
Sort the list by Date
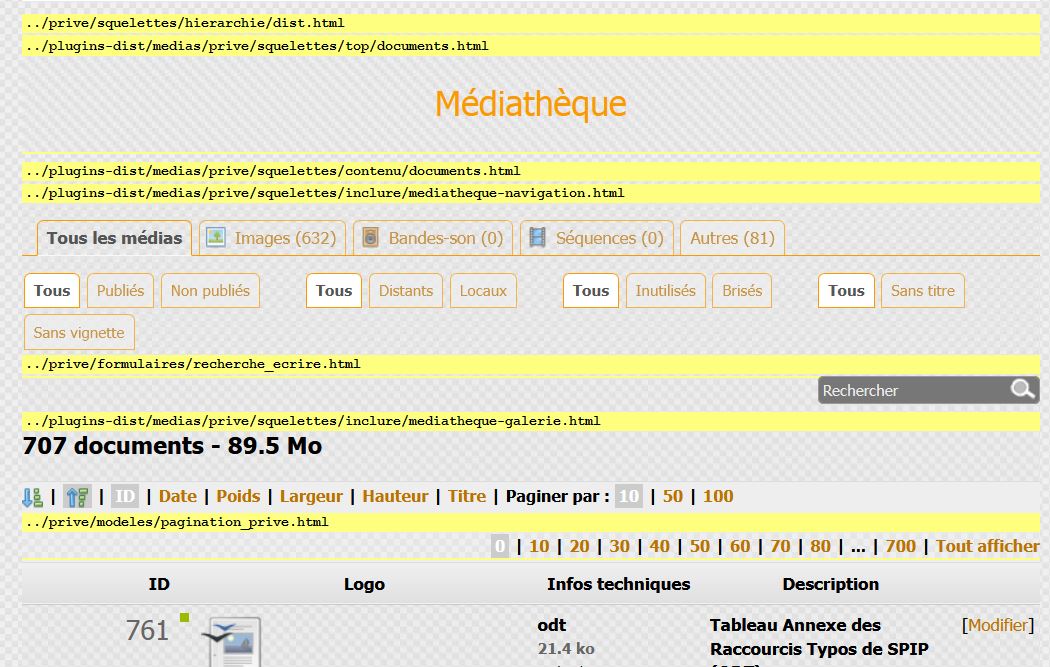coord(178,496)
